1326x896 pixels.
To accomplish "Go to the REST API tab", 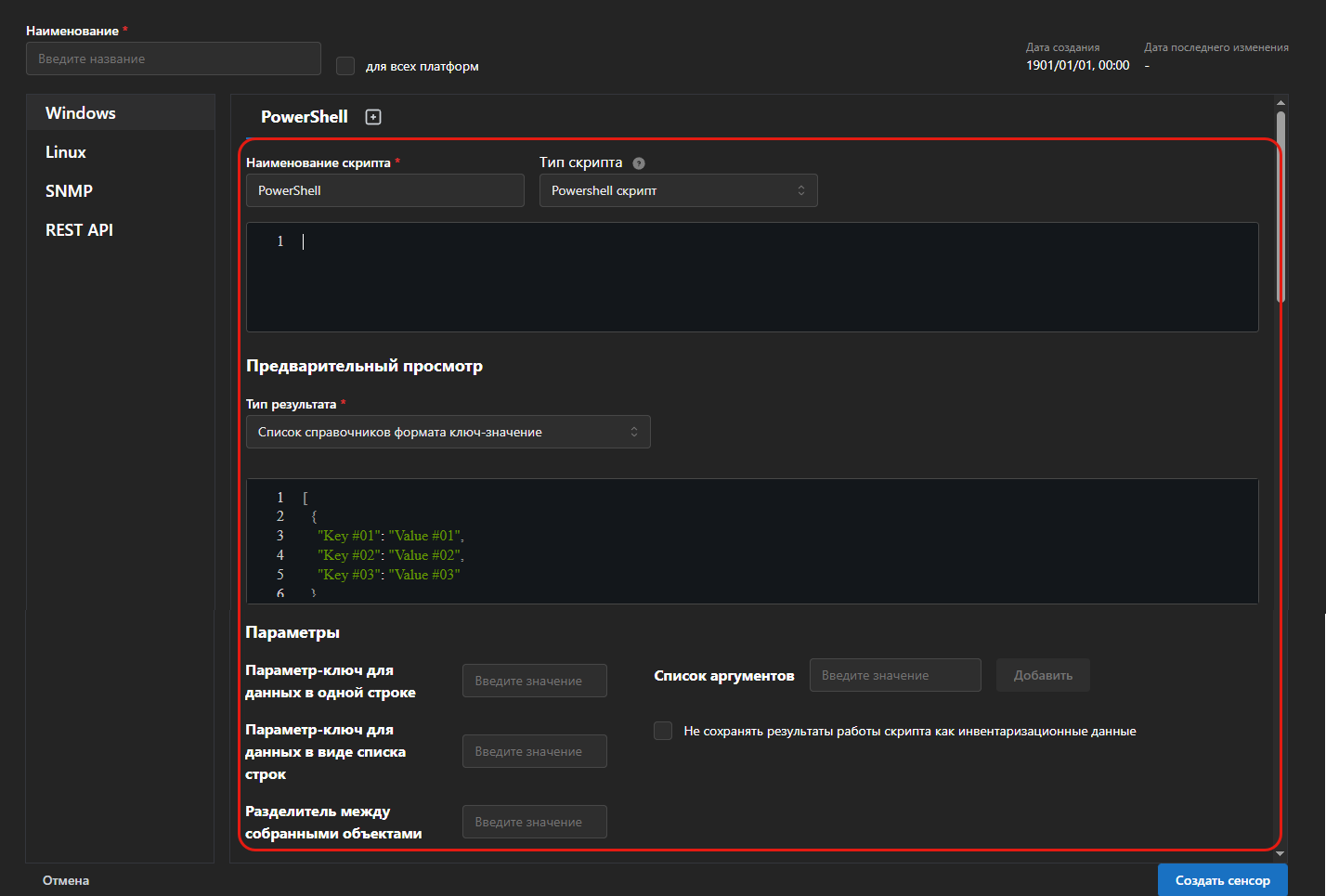I will [x=80, y=230].
